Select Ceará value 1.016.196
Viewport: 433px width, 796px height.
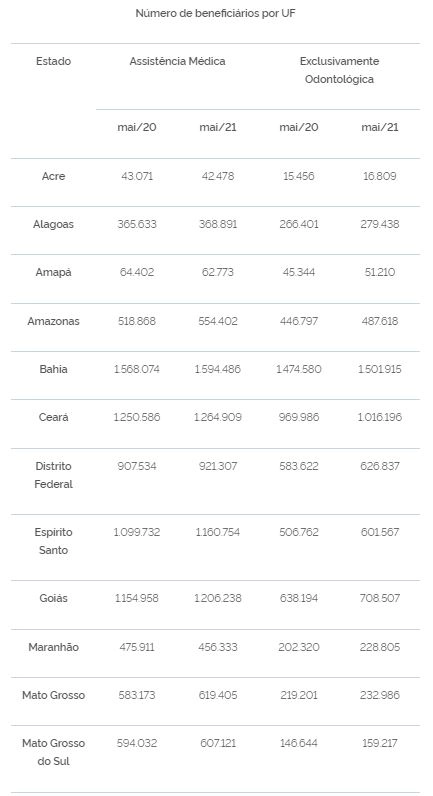[380, 417]
